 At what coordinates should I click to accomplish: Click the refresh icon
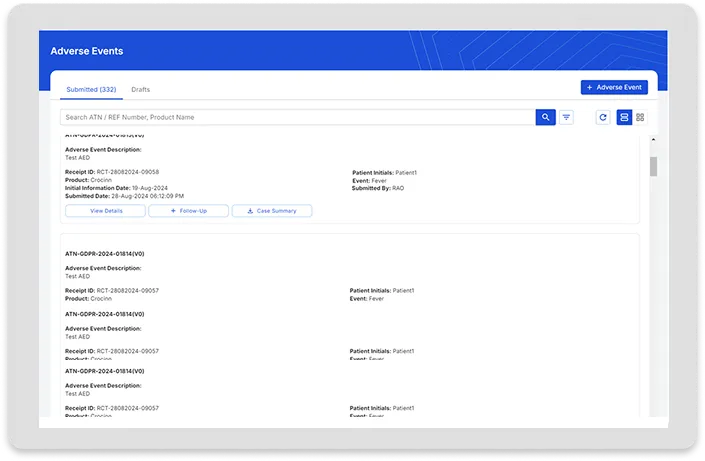click(x=603, y=117)
